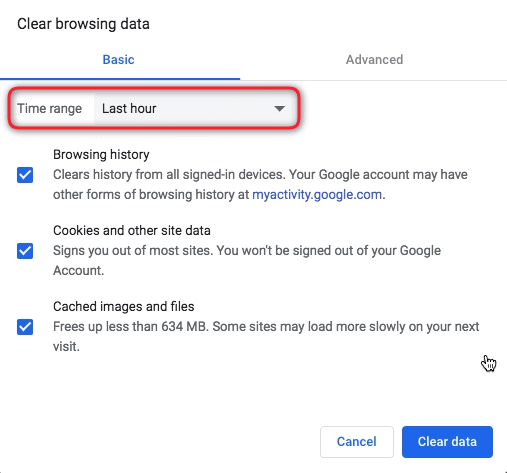
Task: Select the Last hour time range value
Action: (129, 109)
